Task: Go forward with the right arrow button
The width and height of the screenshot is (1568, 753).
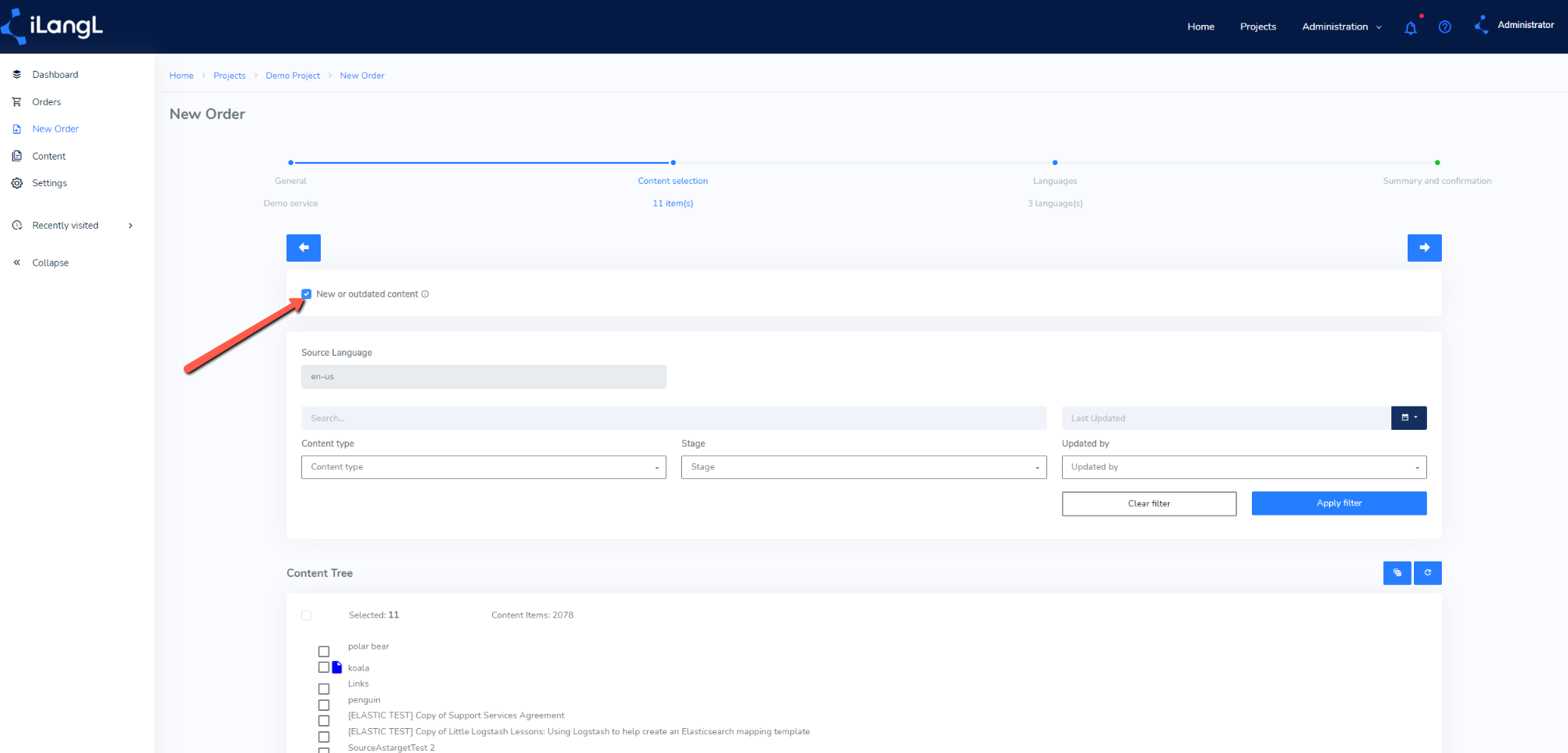Action: pyautogui.click(x=1424, y=248)
